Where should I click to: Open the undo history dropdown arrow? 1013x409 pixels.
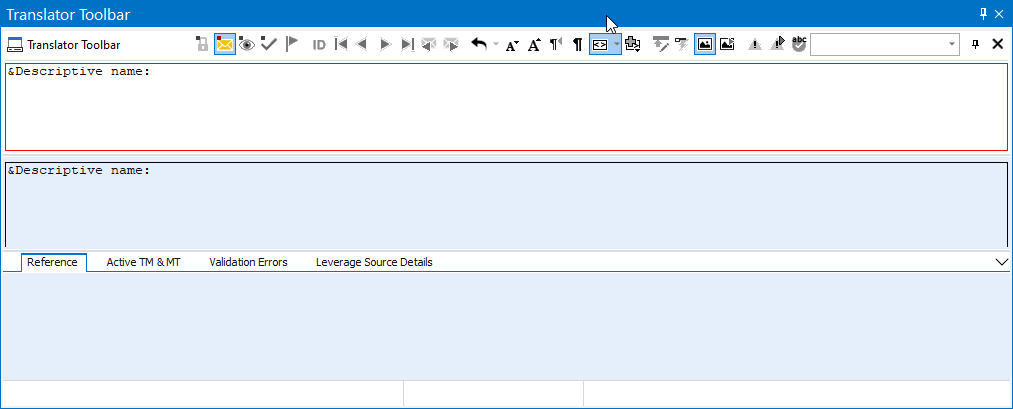tap(496, 44)
